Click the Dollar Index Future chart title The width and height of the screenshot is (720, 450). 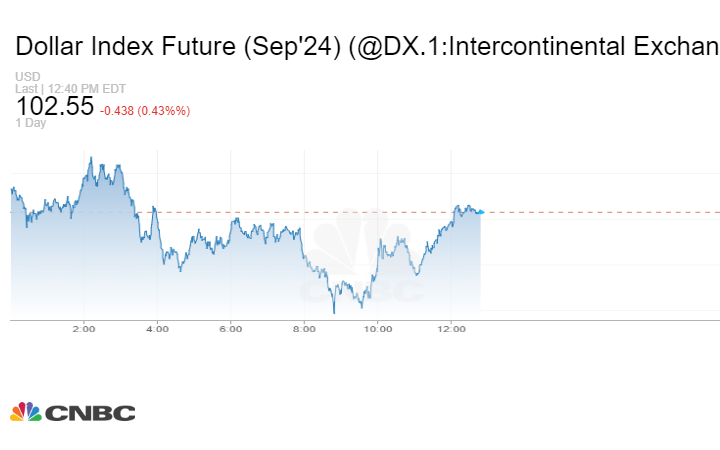pos(366,46)
